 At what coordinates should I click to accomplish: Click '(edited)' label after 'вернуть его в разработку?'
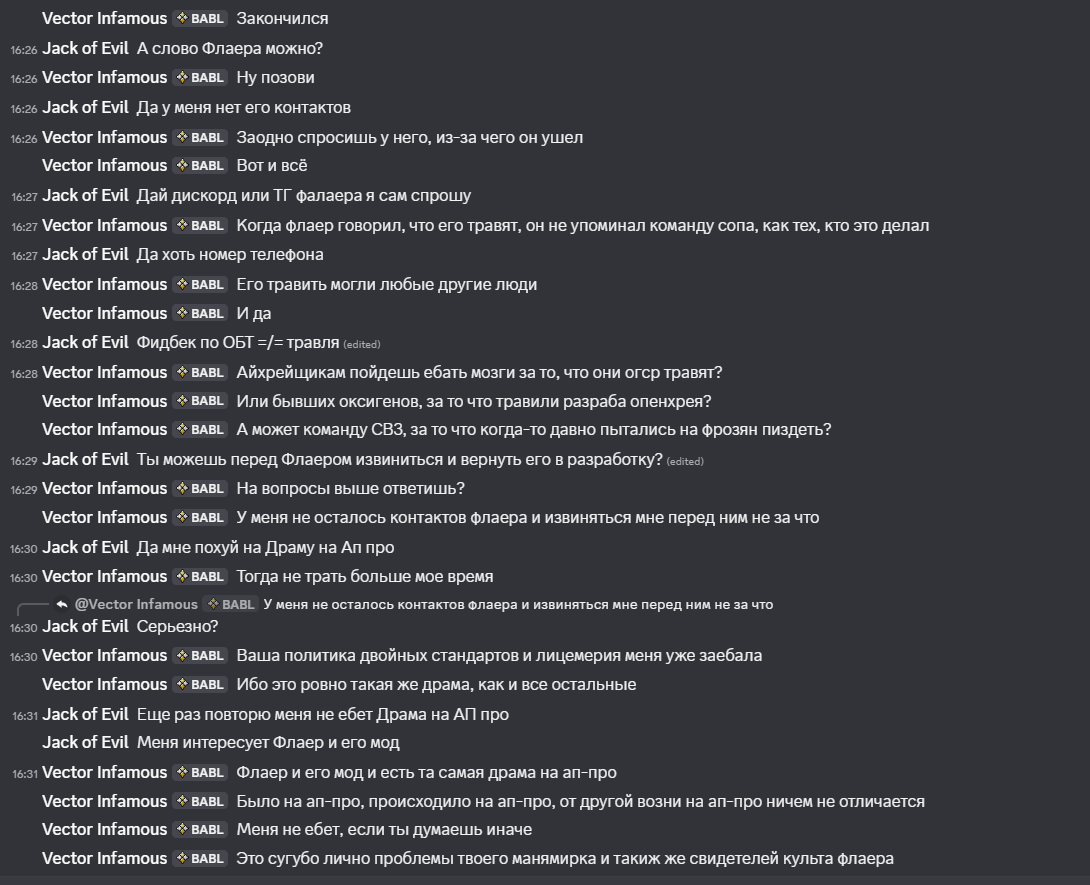685,461
